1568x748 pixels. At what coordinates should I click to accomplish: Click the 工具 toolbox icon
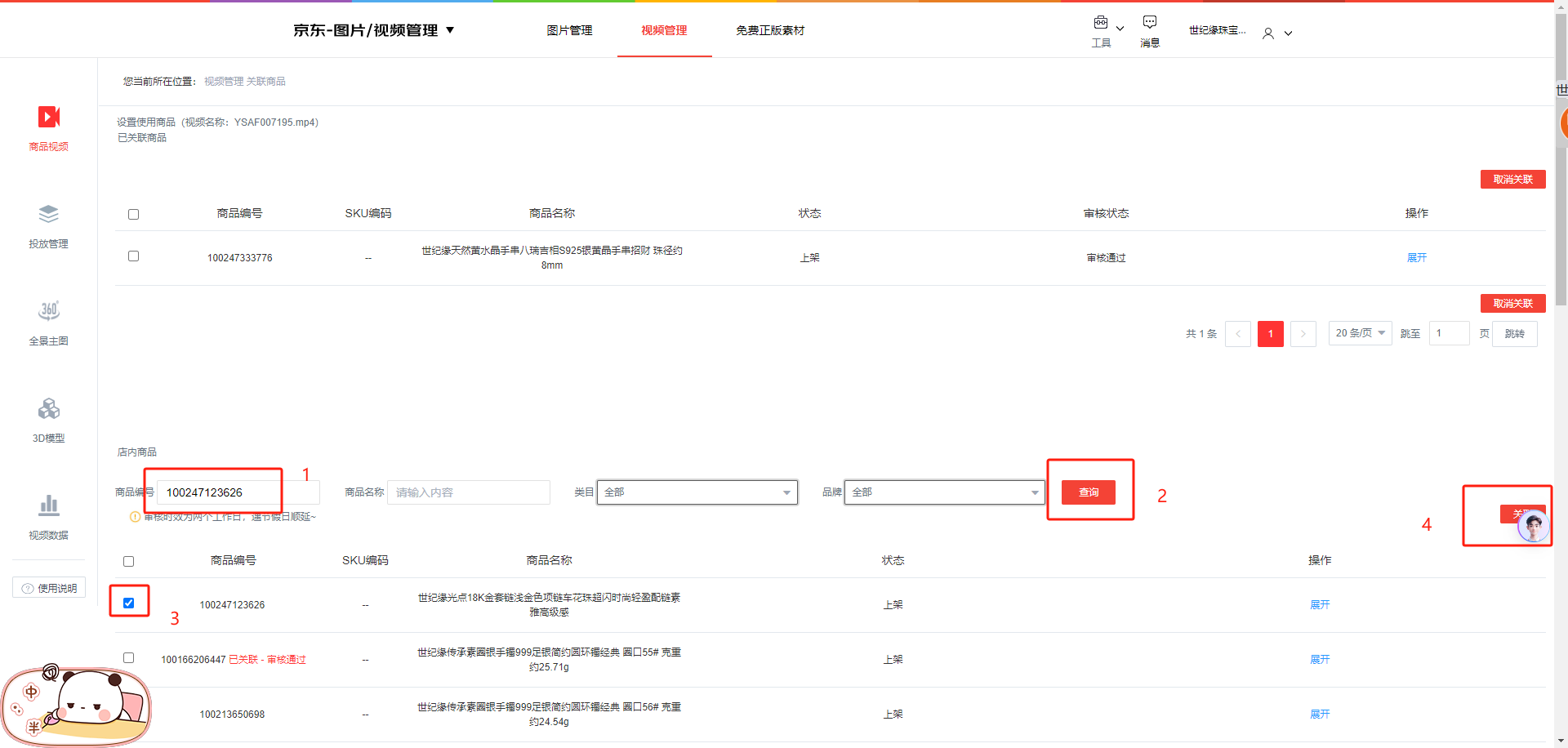point(1101,23)
